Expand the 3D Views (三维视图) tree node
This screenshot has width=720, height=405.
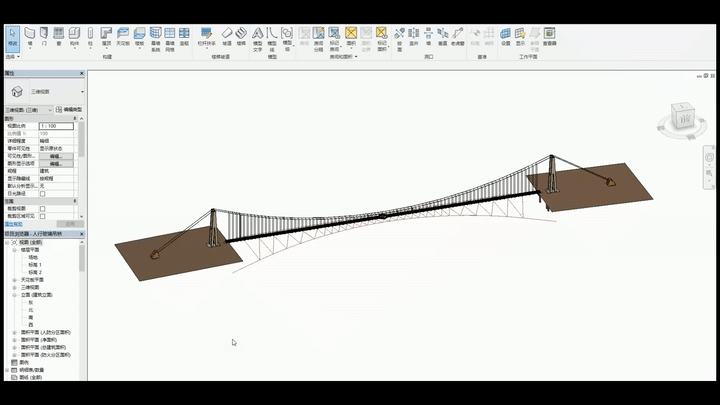(x=14, y=287)
